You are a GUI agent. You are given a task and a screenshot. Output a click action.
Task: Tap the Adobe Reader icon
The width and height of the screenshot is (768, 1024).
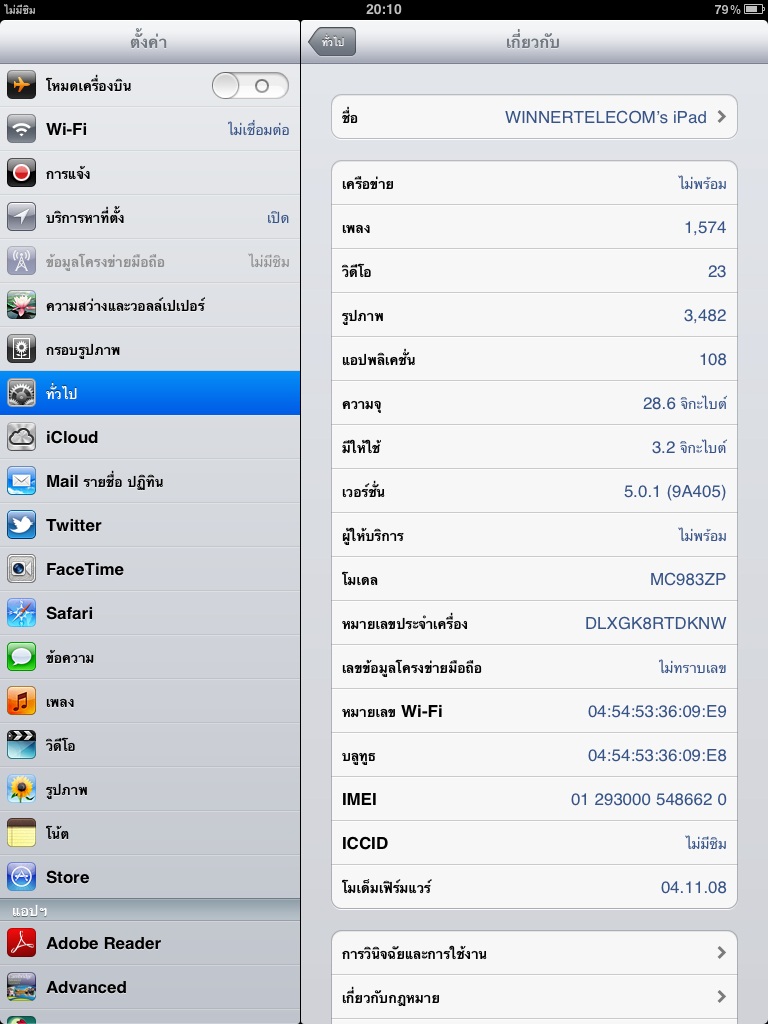[x=22, y=943]
